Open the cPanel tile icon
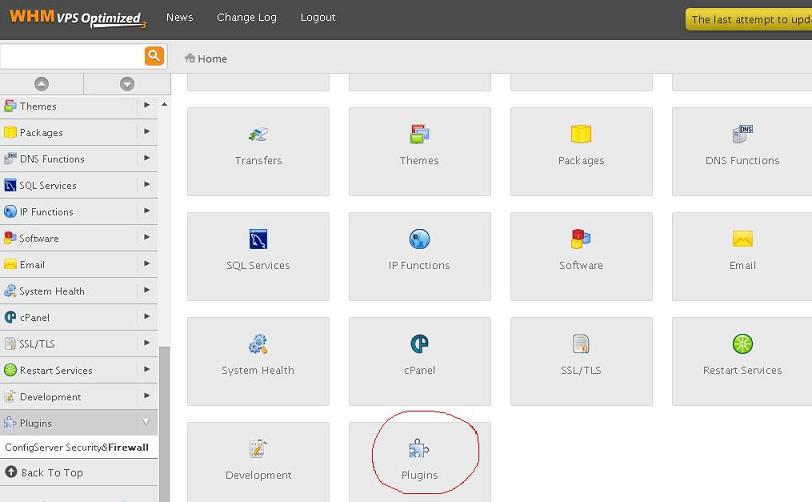Viewport: 812px width, 502px height. [419, 343]
